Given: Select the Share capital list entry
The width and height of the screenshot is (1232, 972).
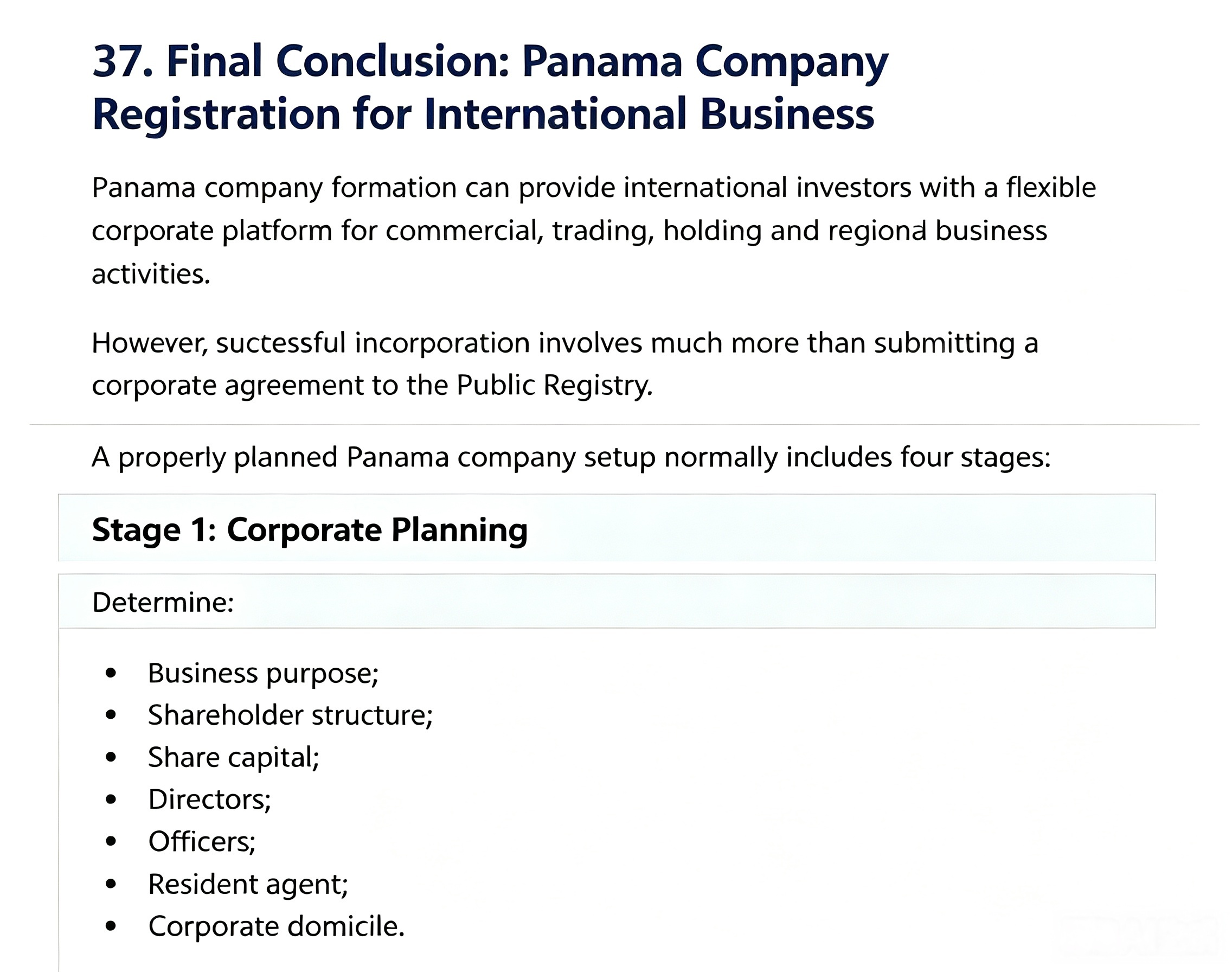Looking at the screenshot, I should click(233, 757).
